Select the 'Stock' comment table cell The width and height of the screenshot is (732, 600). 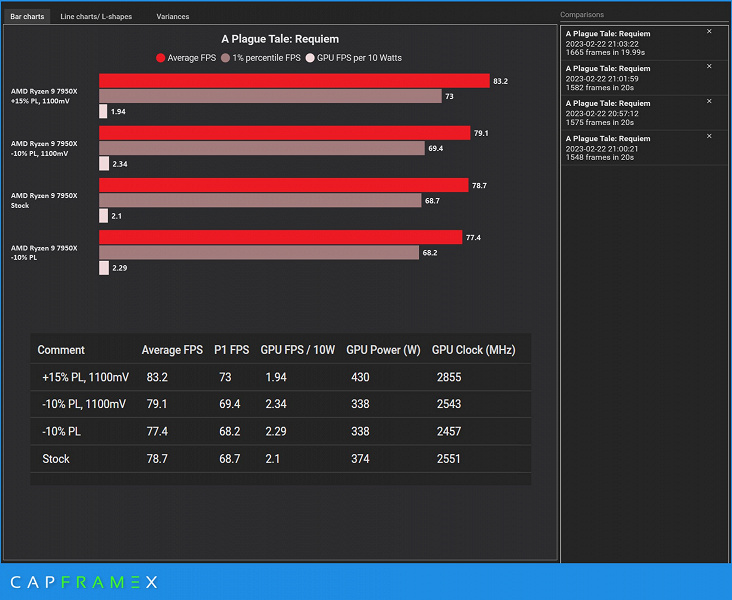[56, 459]
